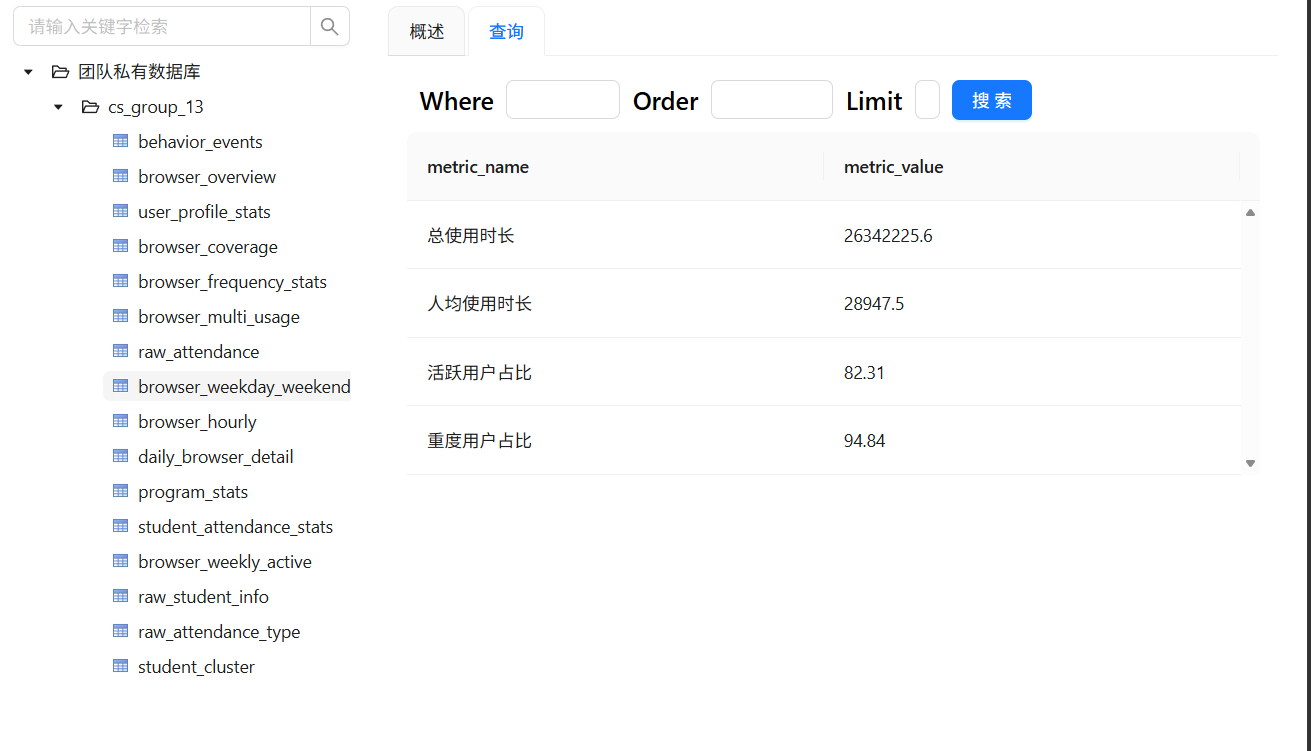Viewport: 1311px width, 751px height.
Task: Open the browser_hourly table
Action: 197,422
